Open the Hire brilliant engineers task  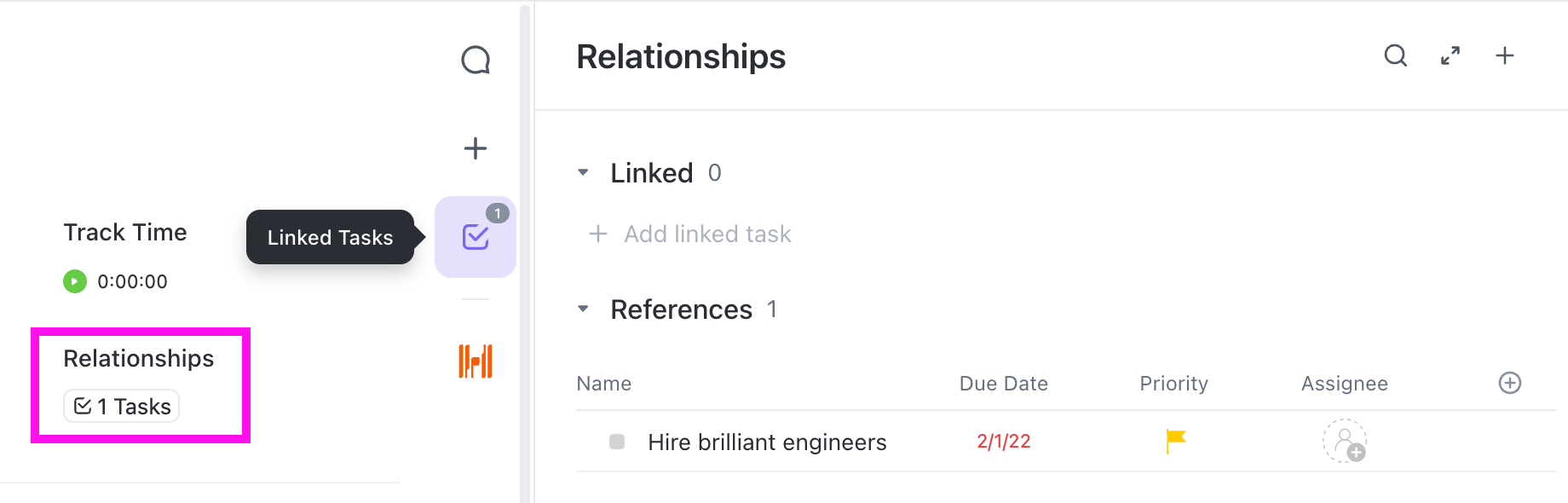tap(766, 442)
